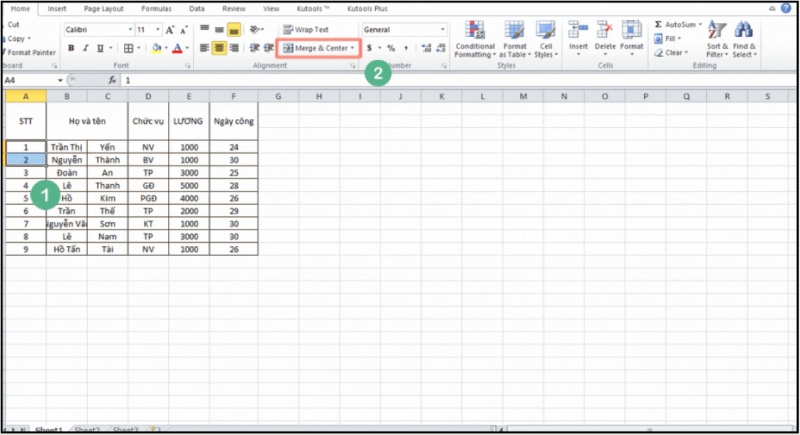Enable Wrap Text
This screenshot has width=800, height=435.
click(306, 30)
